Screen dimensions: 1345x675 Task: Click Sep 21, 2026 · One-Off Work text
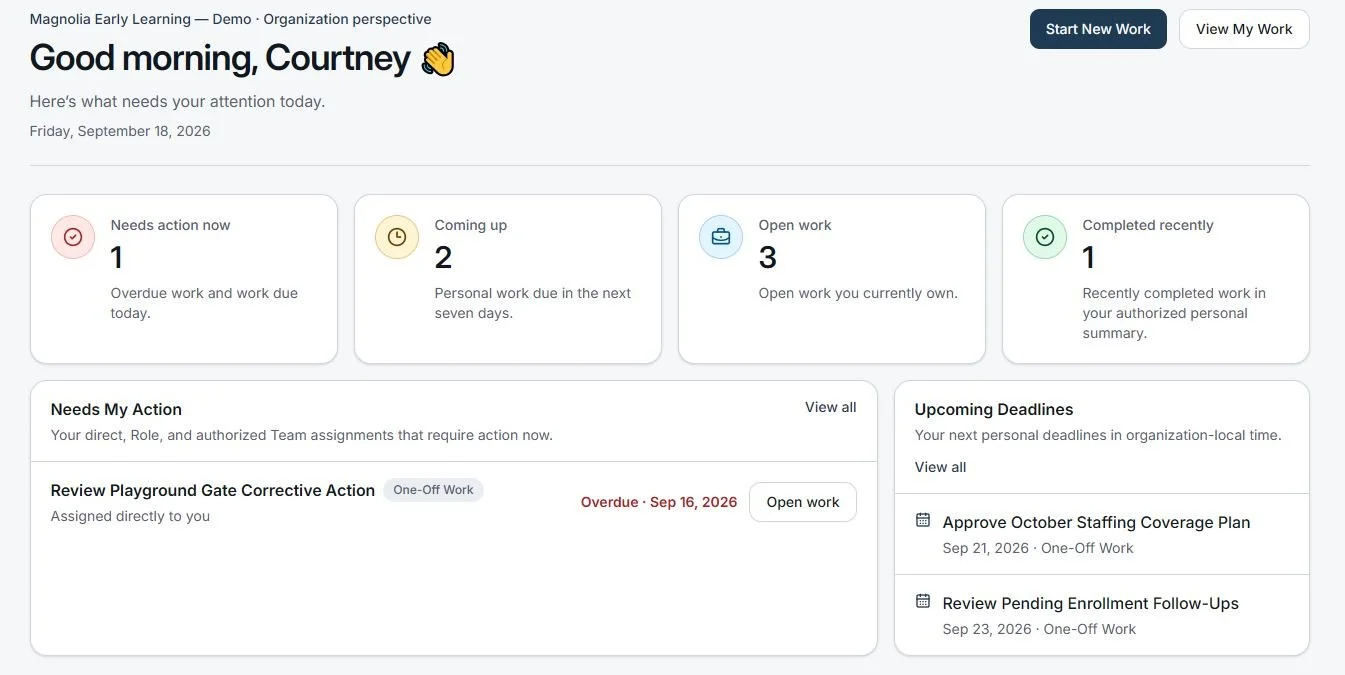1038,548
